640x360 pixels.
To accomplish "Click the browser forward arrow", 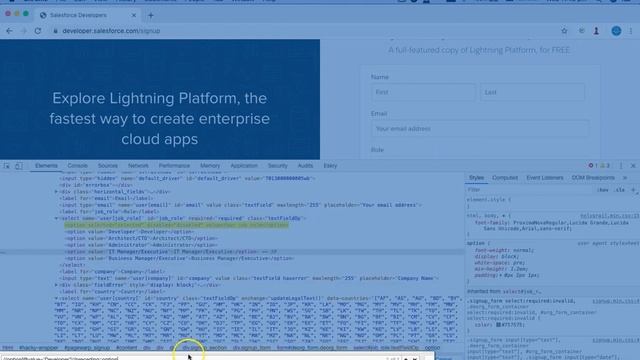I will tap(23, 31).
